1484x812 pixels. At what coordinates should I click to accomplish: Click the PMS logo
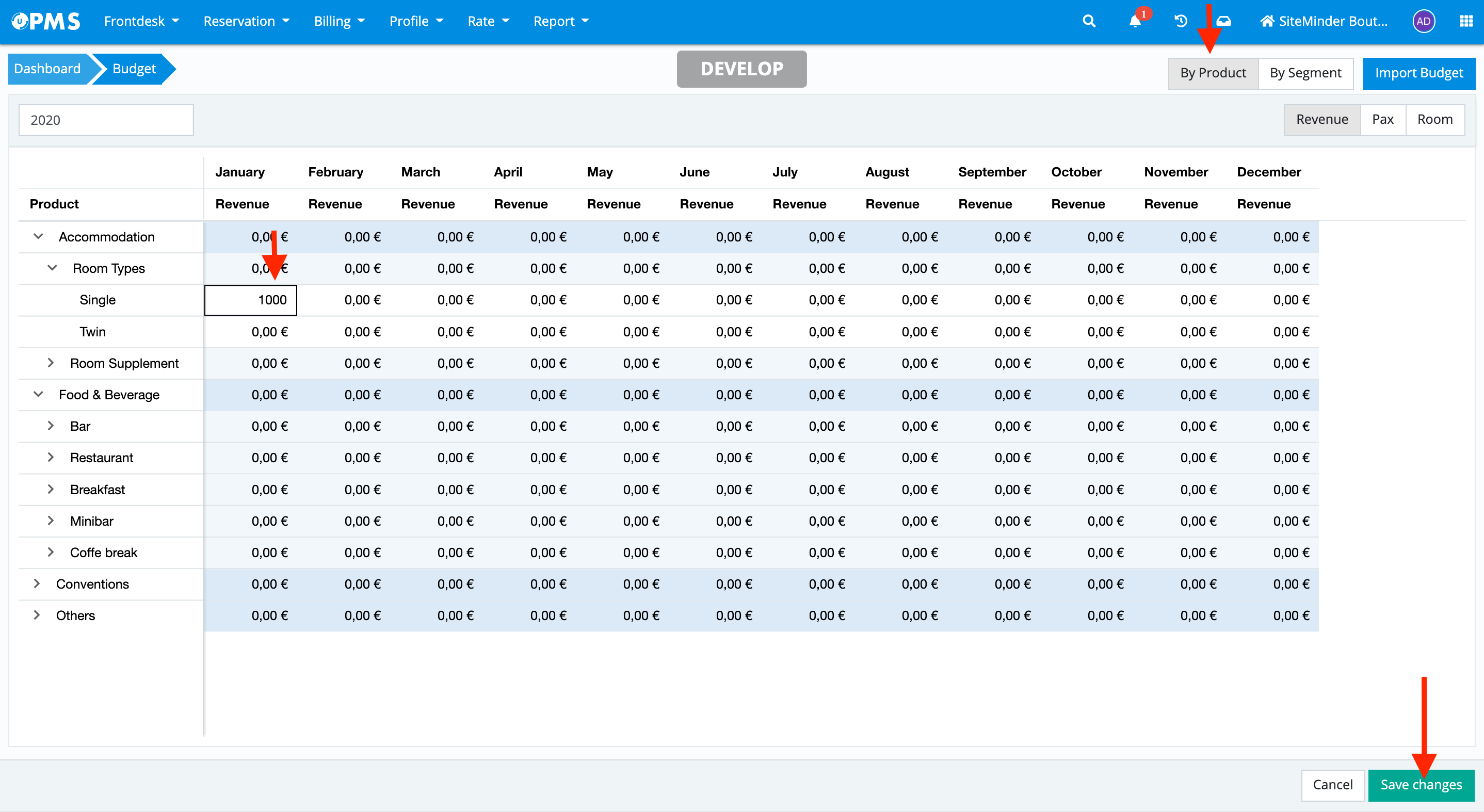click(x=46, y=21)
